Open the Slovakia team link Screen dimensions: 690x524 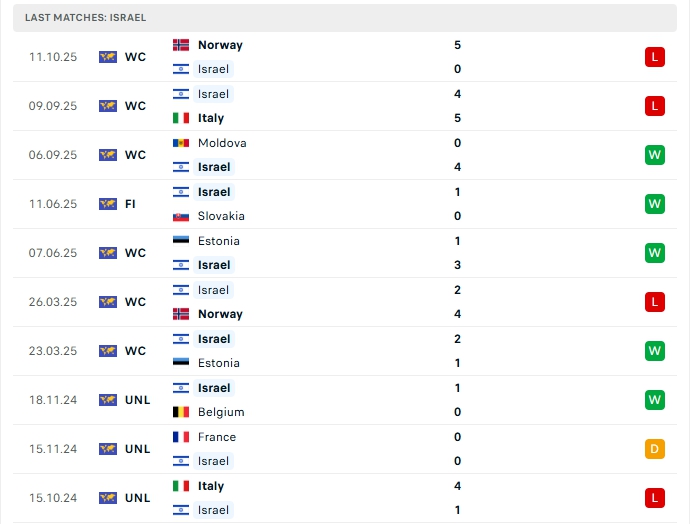click(x=221, y=216)
